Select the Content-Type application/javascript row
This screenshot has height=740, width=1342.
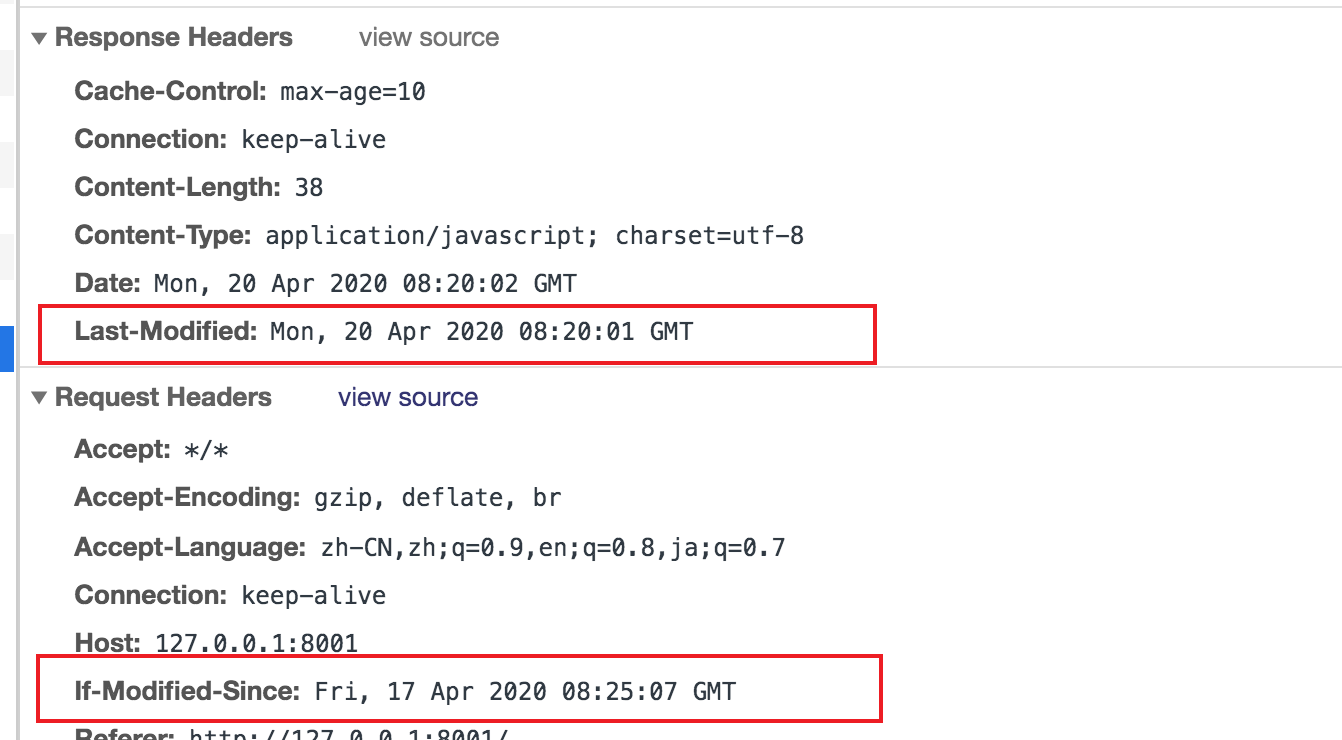pyautogui.click(x=439, y=236)
